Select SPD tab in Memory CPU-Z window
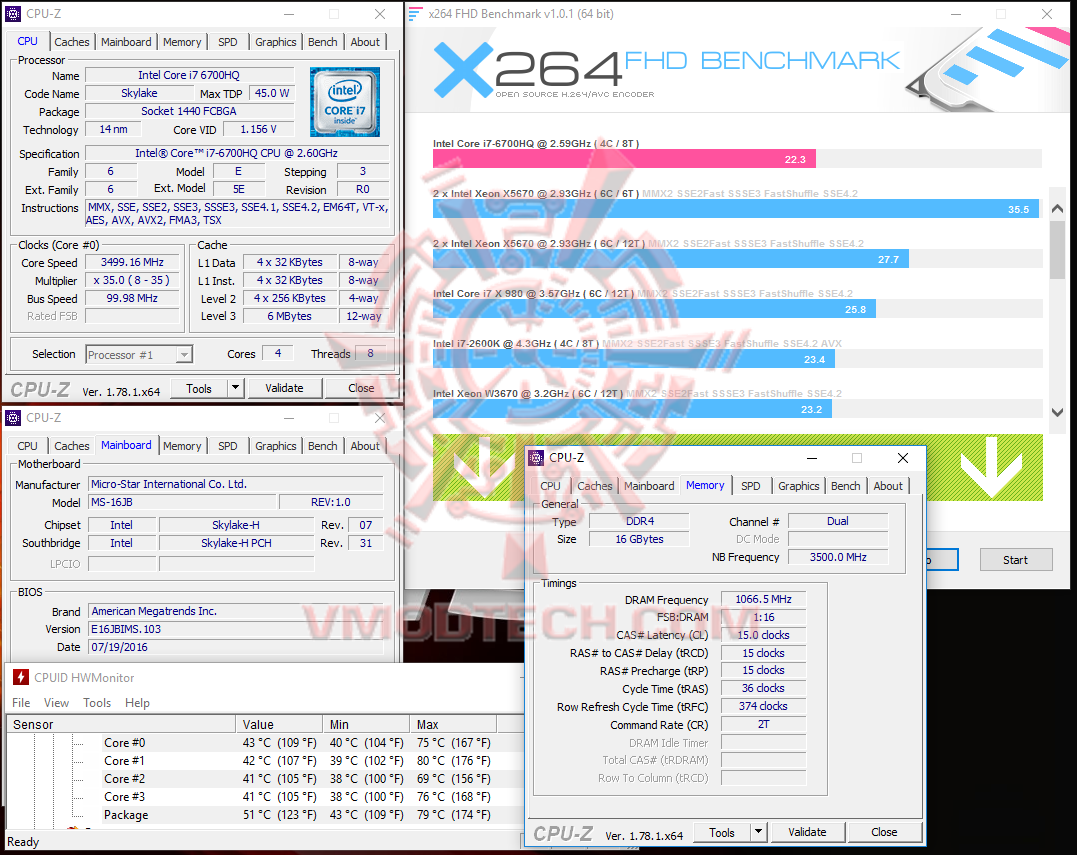Image resolution: width=1077 pixels, height=855 pixels. coord(751,486)
